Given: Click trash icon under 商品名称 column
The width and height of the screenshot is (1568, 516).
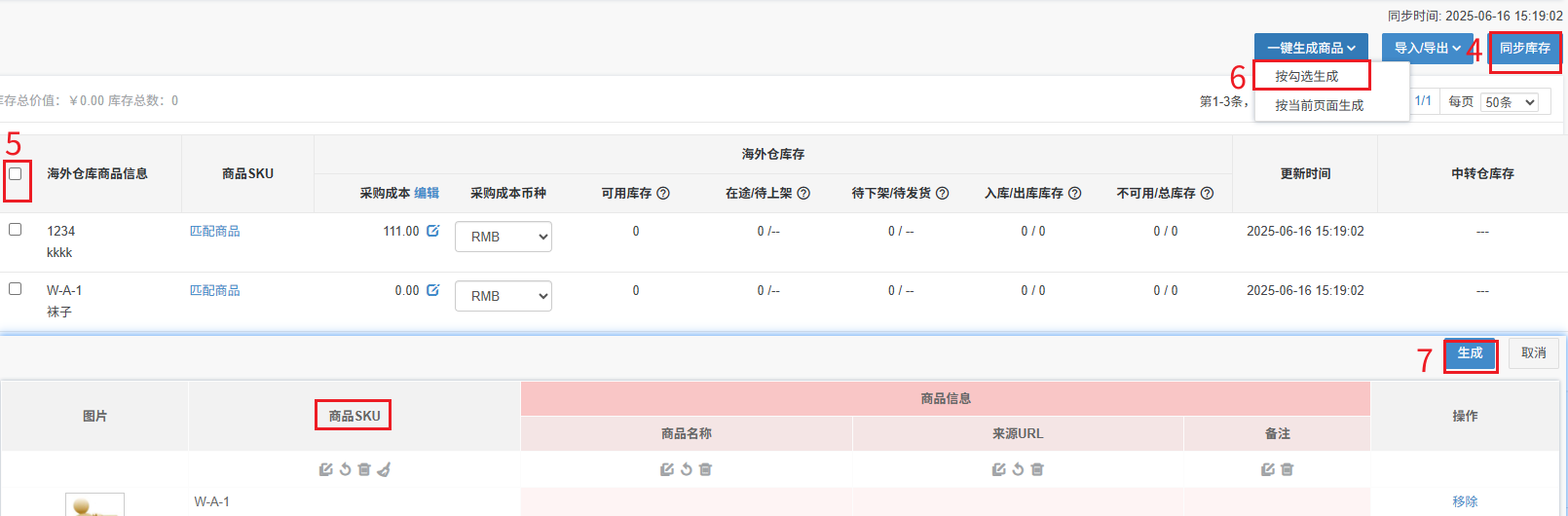Looking at the screenshot, I should (x=706, y=469).
